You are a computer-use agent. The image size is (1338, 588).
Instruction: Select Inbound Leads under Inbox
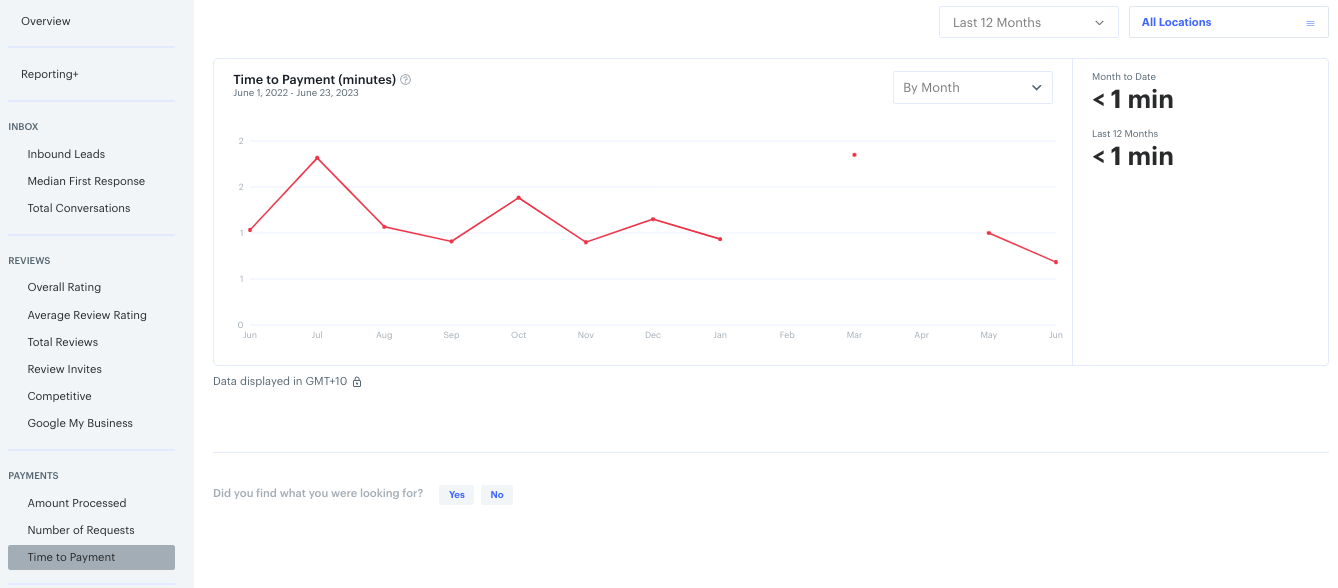point(66,153)
